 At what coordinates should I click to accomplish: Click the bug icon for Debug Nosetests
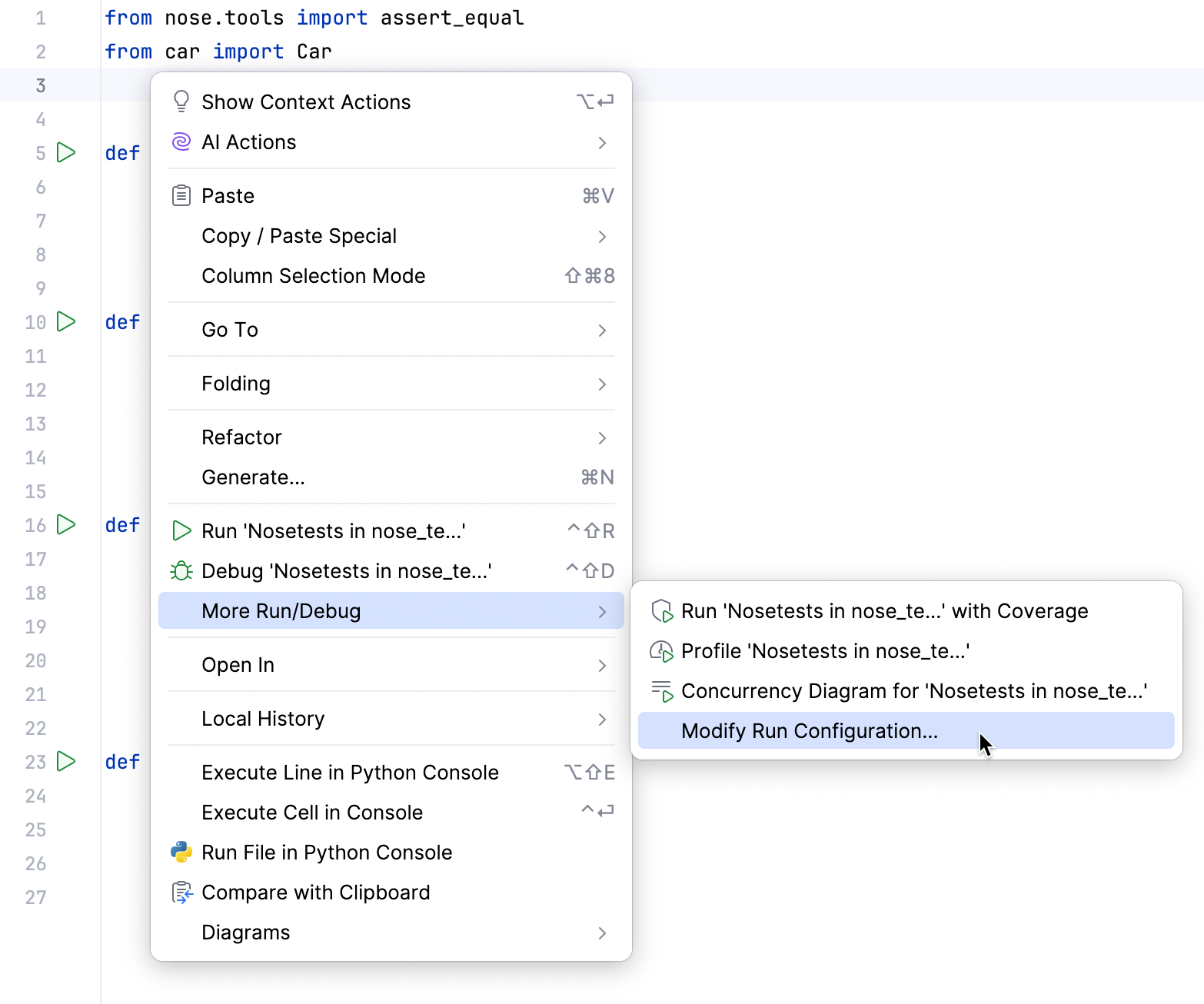click(x=181, y=570)
